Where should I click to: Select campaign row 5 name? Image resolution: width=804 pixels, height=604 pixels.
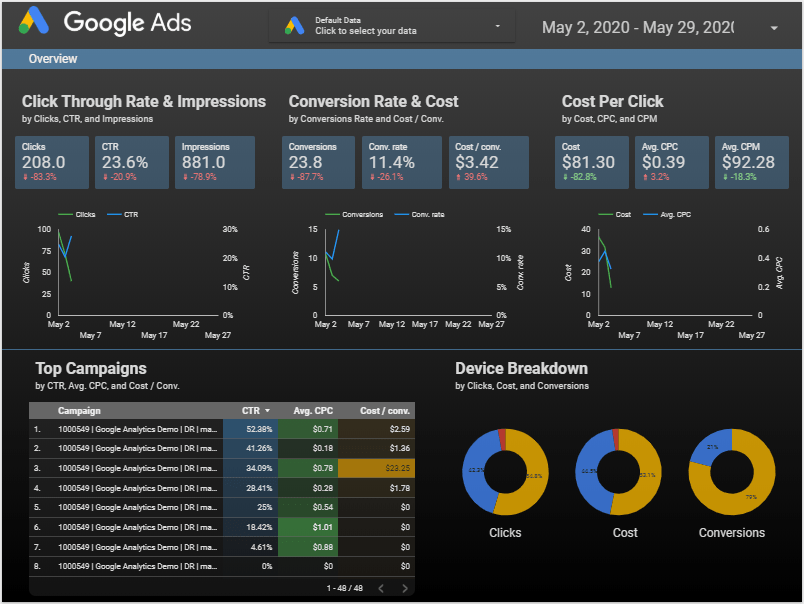point(137,507)
